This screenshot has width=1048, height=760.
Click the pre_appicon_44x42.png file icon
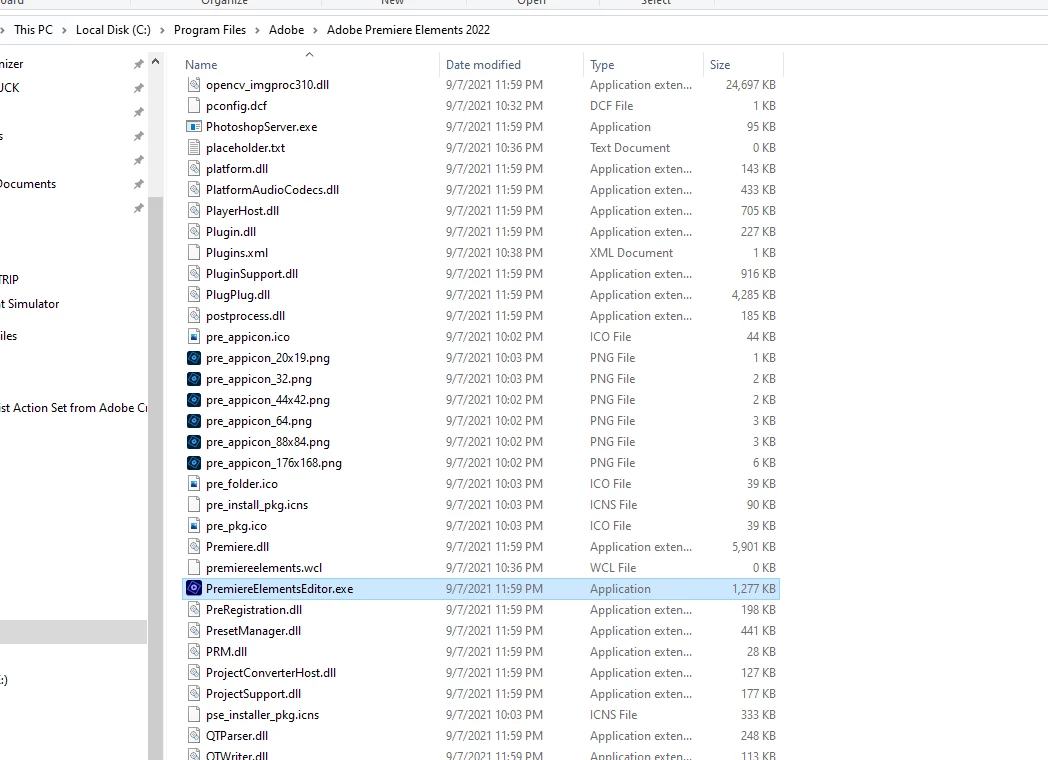coord(194,400)
